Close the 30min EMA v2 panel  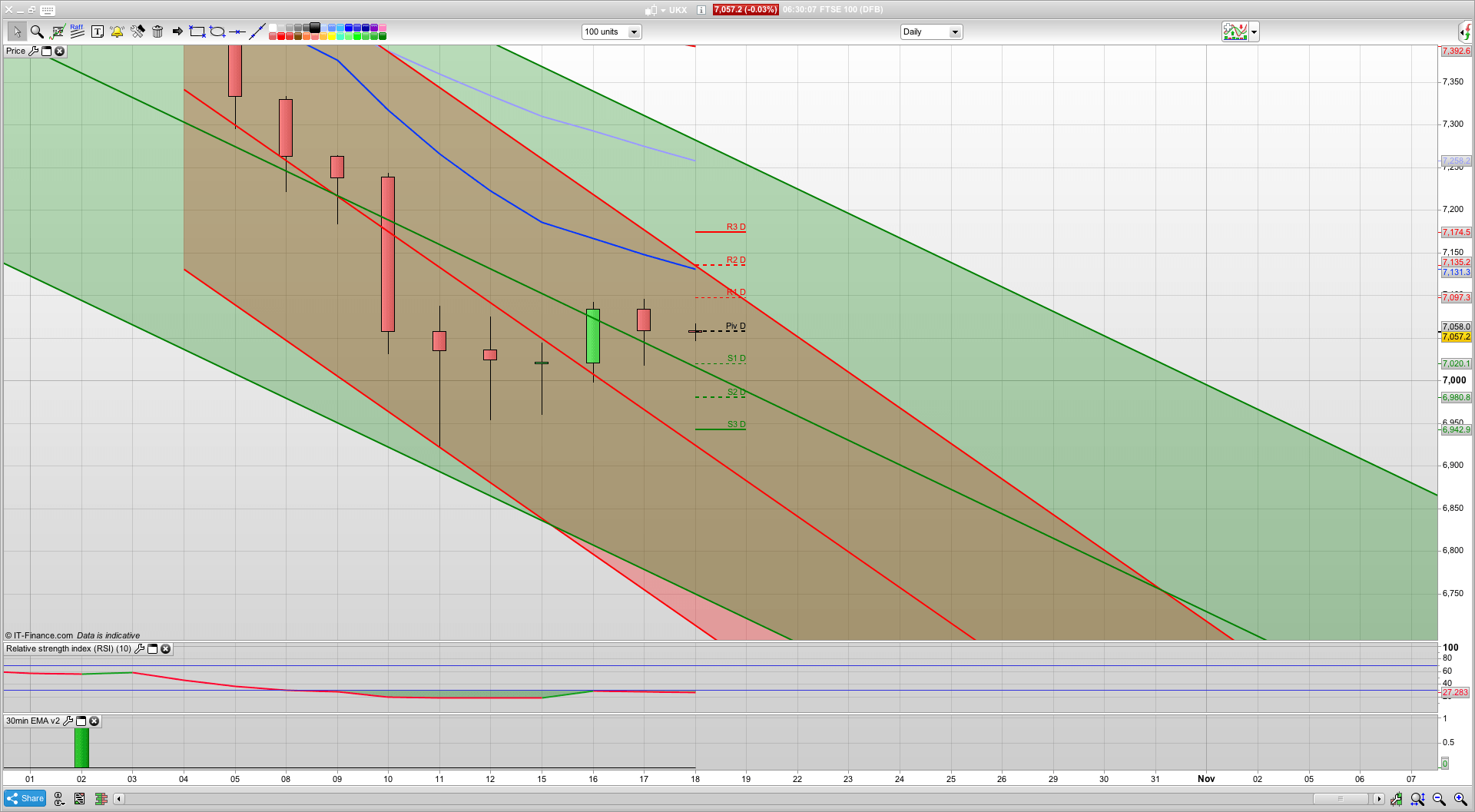point(94,721)
